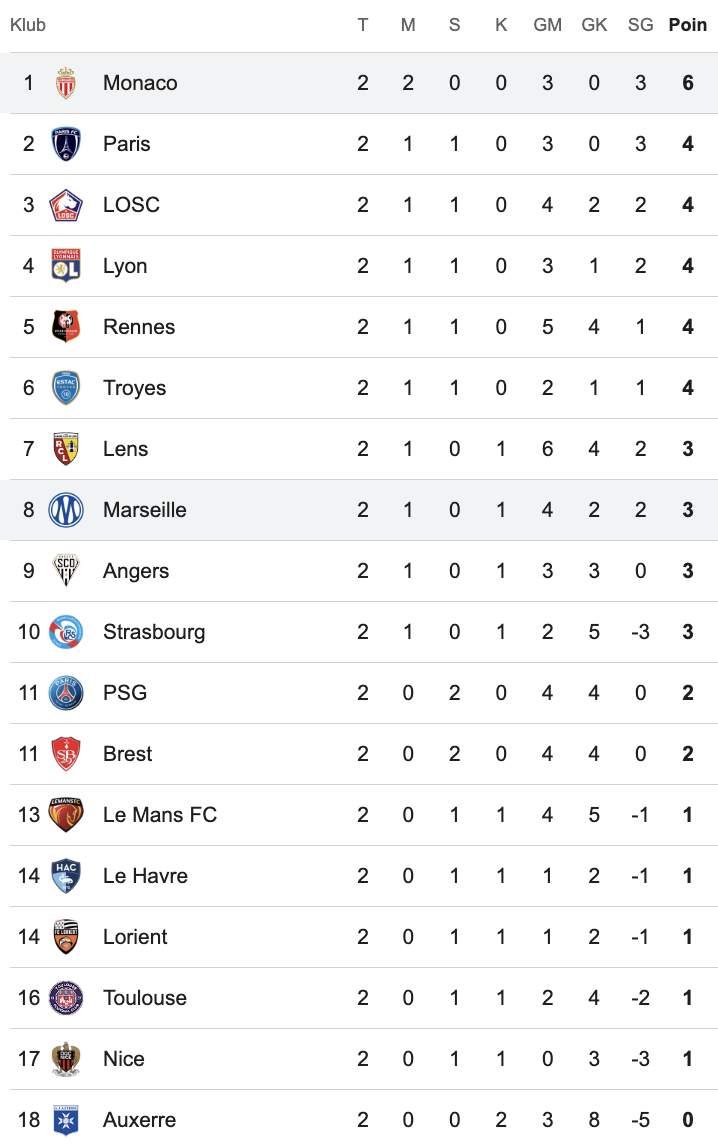Select the Lorient team name
The width and height of the screenshot is (718, 1148).
pyautogui.click(x=135, y=937)
